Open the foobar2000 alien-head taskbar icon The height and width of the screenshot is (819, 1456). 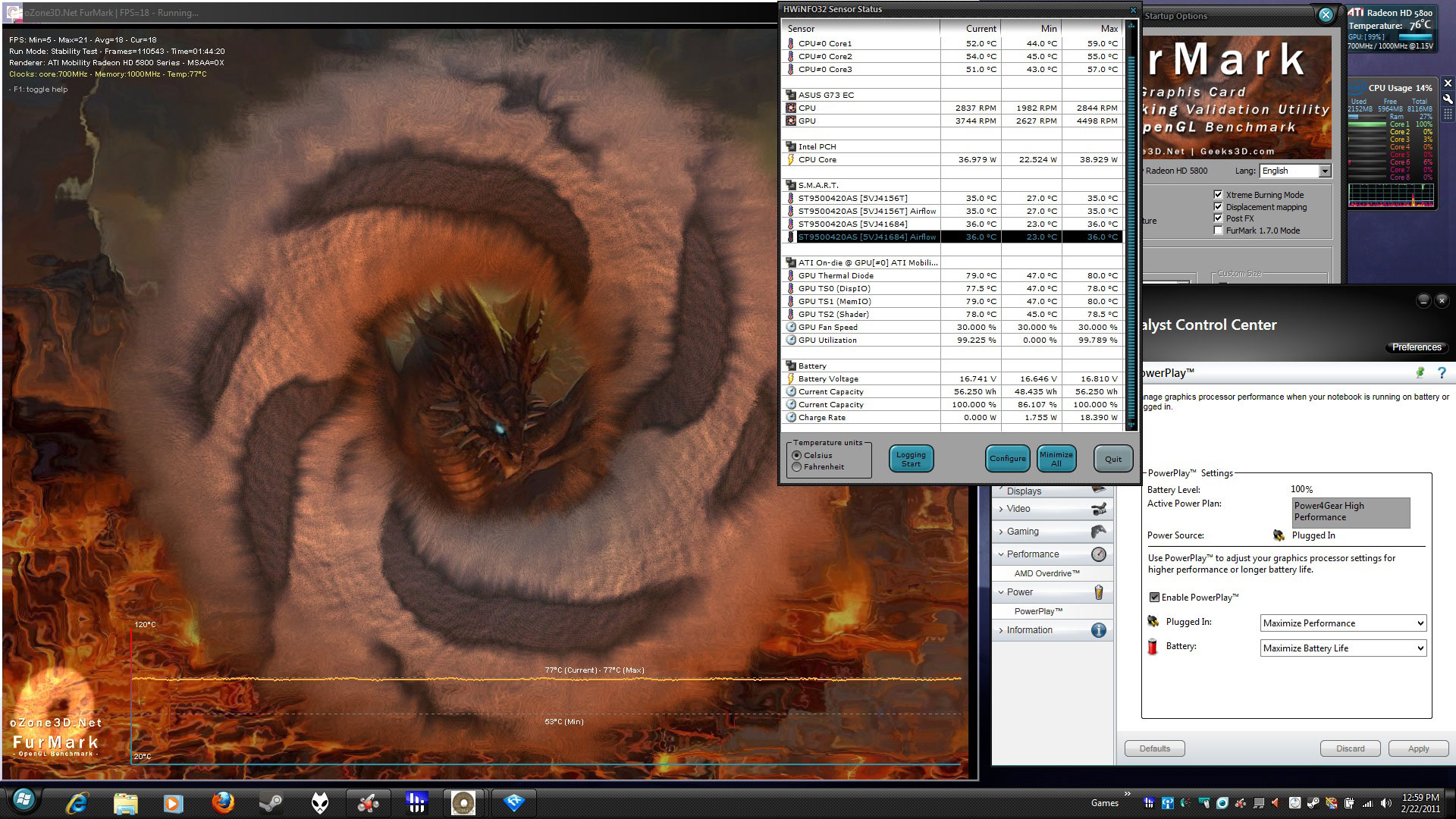pos(320,802)
